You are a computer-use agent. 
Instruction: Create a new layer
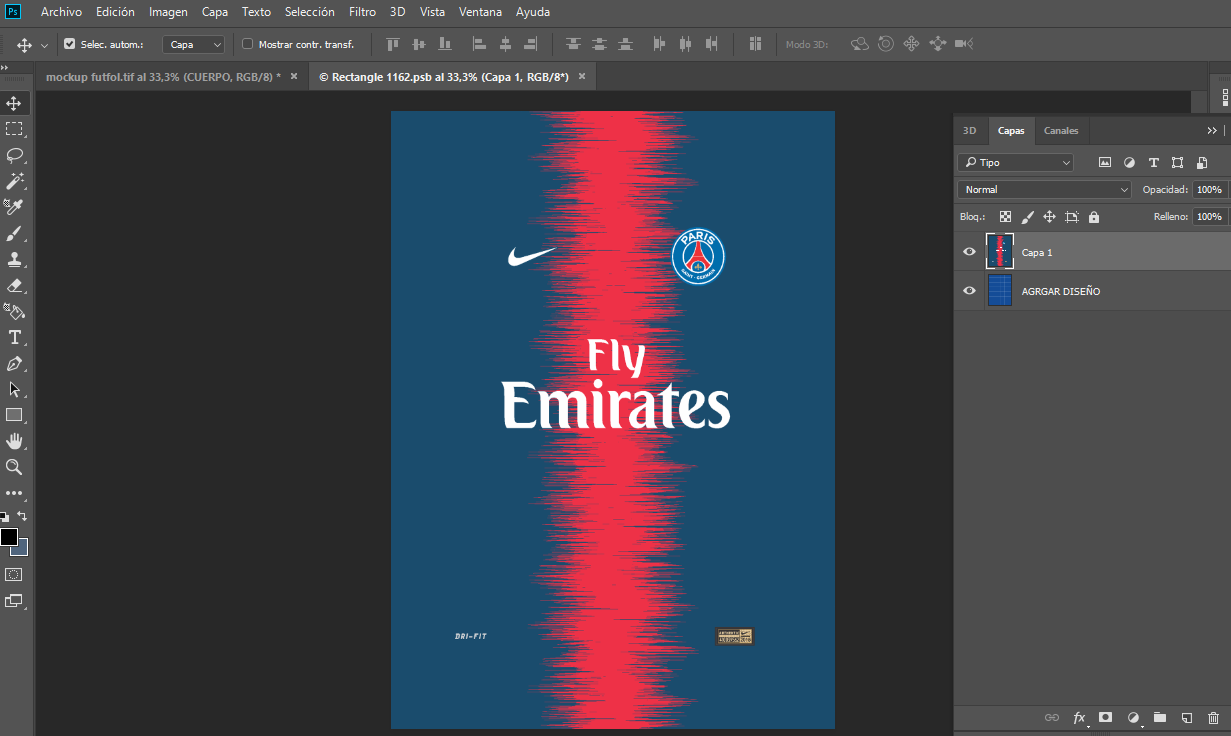1185,717
